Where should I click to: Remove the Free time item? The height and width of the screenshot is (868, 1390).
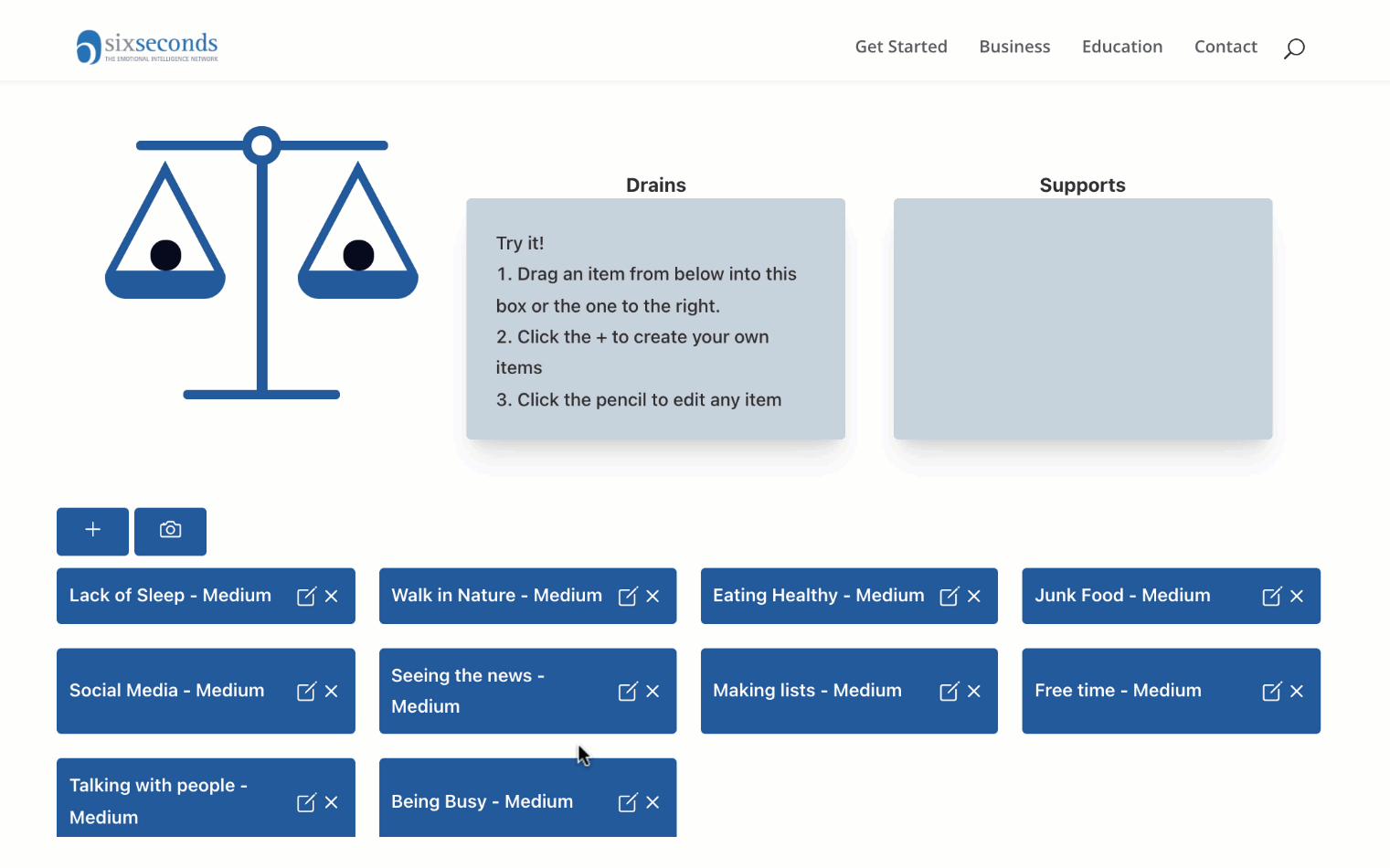point(1296,692)
